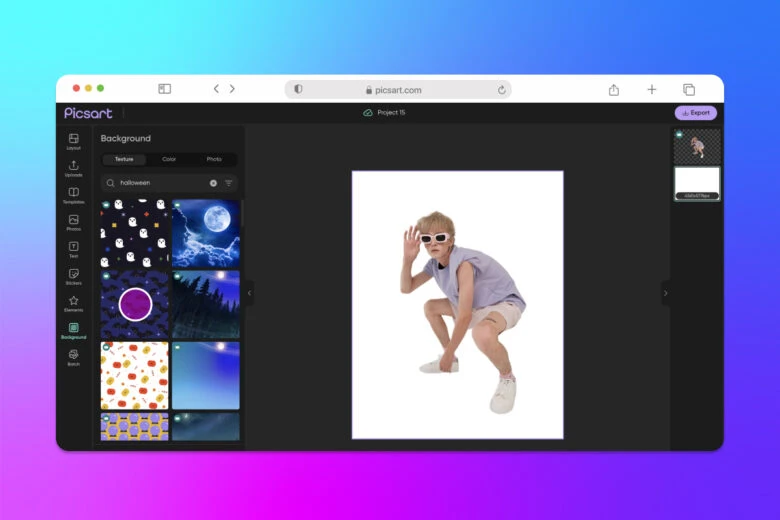Click the Picsart logo

pos(88,113)
